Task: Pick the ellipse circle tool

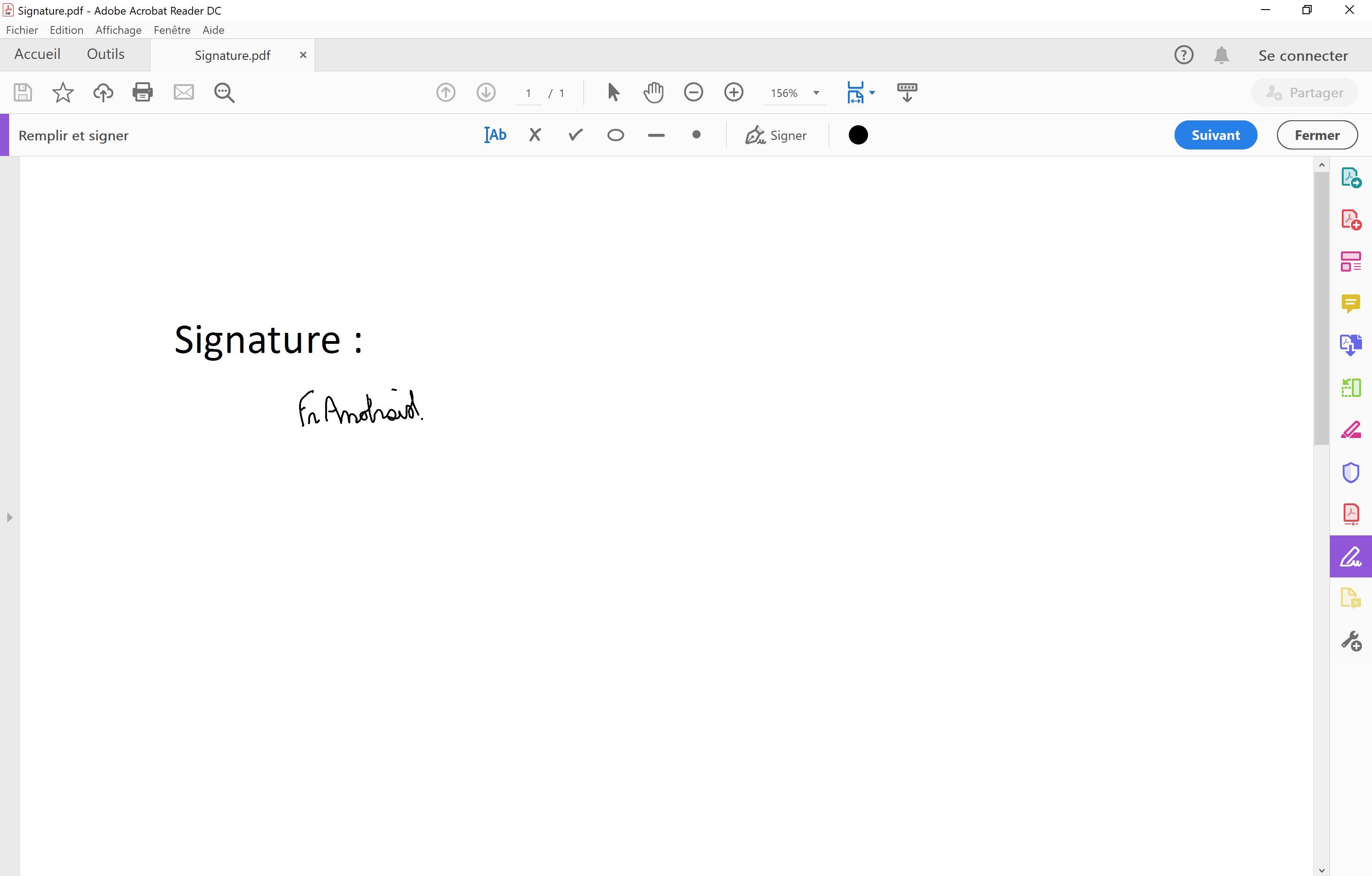Action: coord(616,135)
